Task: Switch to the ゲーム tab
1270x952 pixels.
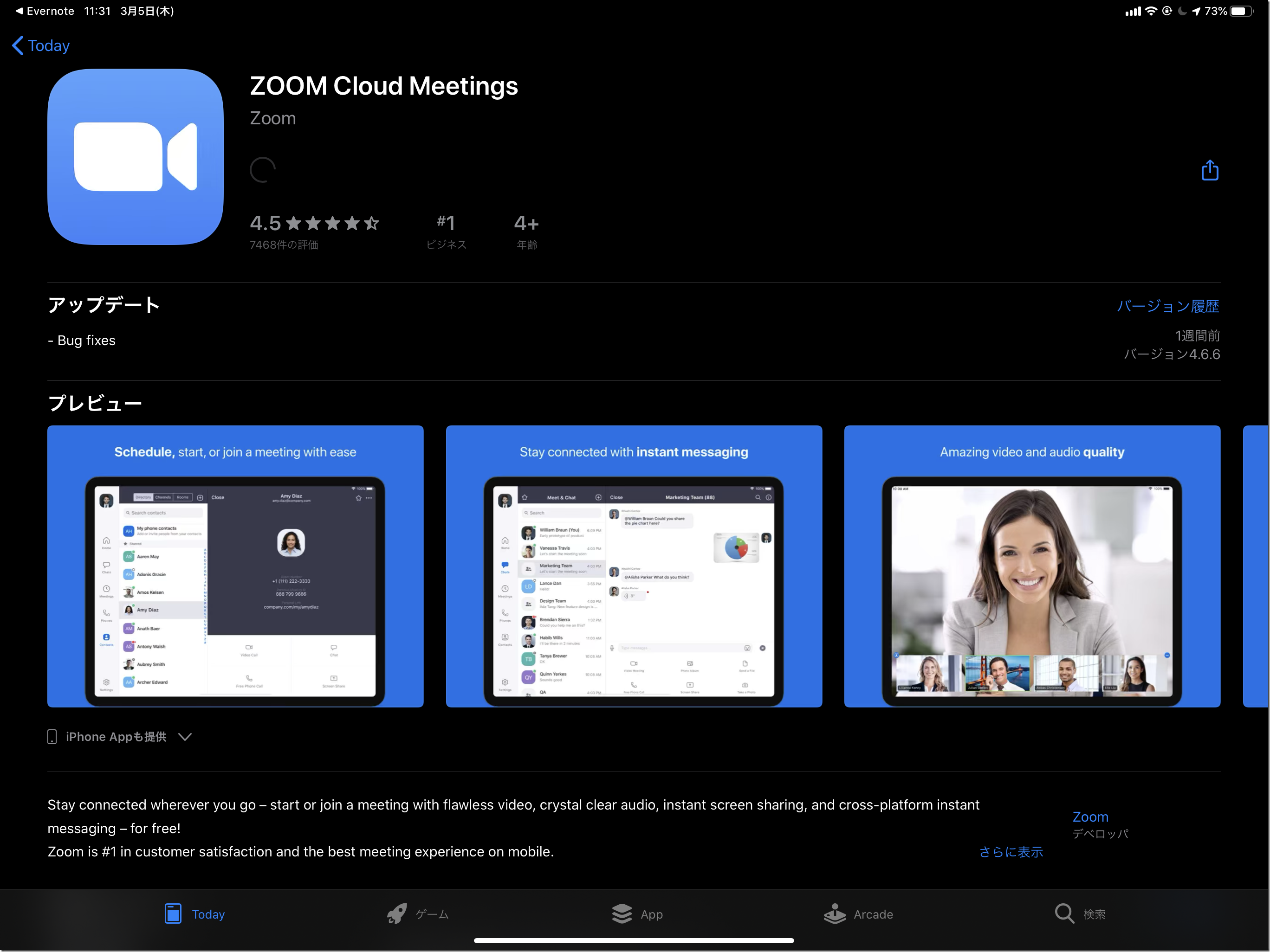Action: coord(432,914)
